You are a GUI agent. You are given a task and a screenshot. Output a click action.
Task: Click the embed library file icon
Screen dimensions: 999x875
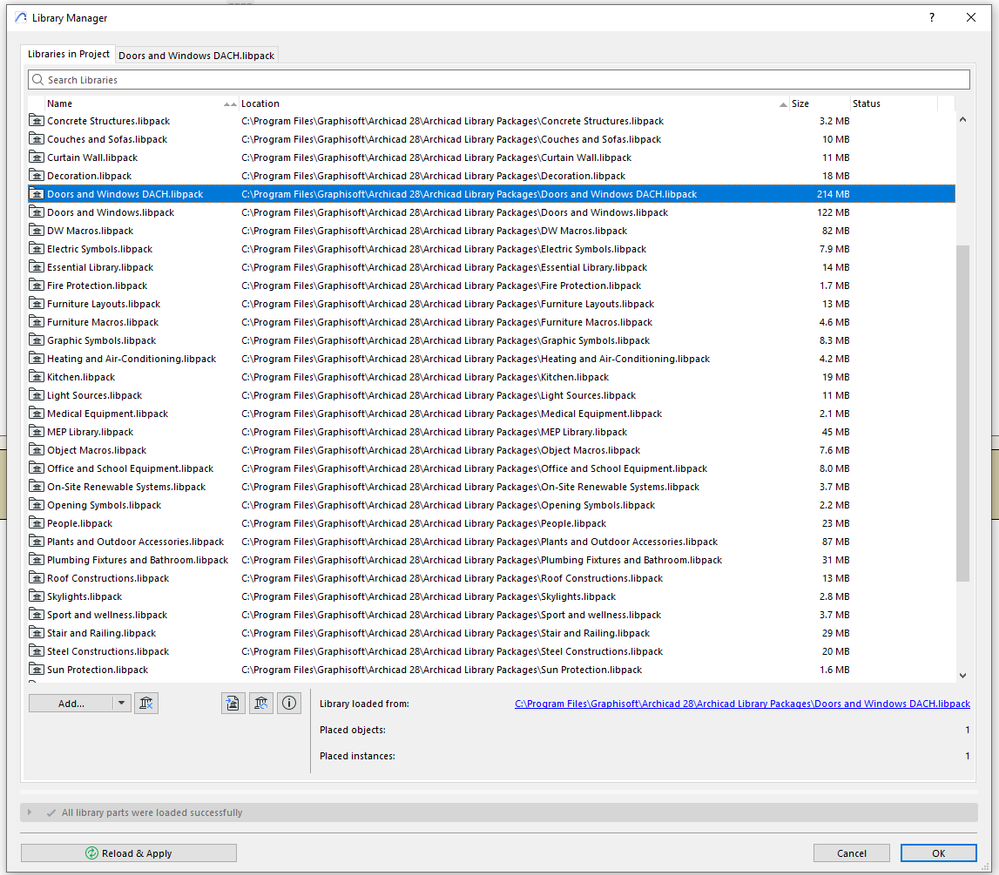pos(233,703)
